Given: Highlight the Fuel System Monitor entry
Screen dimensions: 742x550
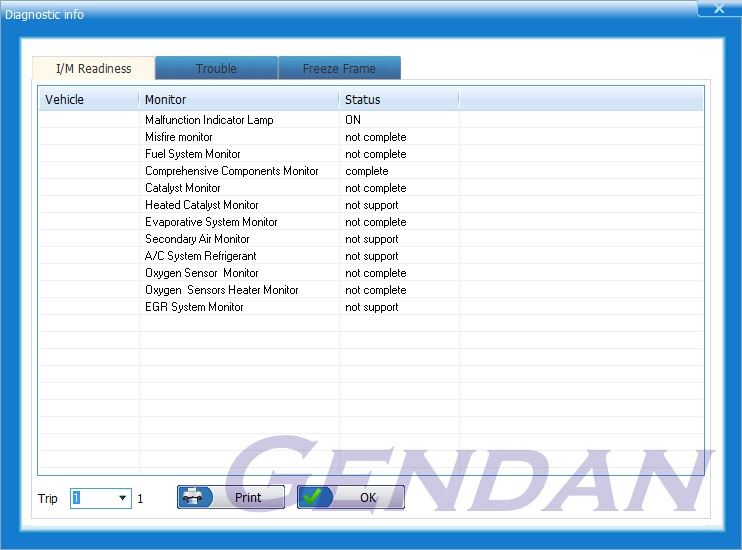Looking at the screenshot, I should point(192,154).
